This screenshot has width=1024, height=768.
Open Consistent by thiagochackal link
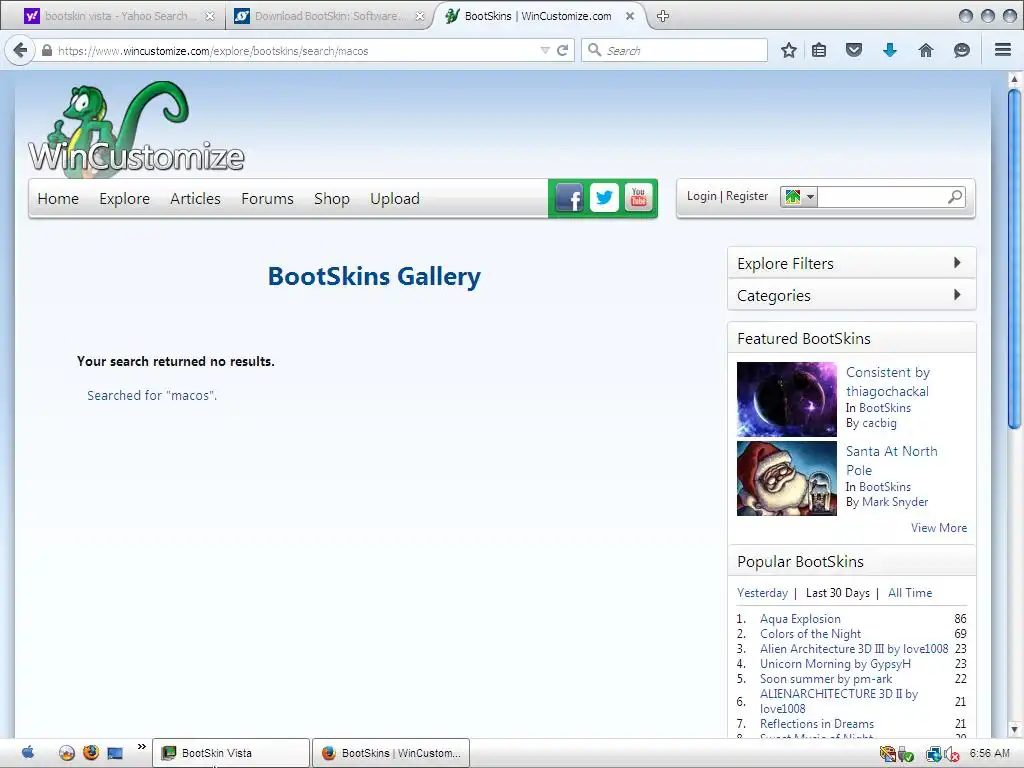888,381
